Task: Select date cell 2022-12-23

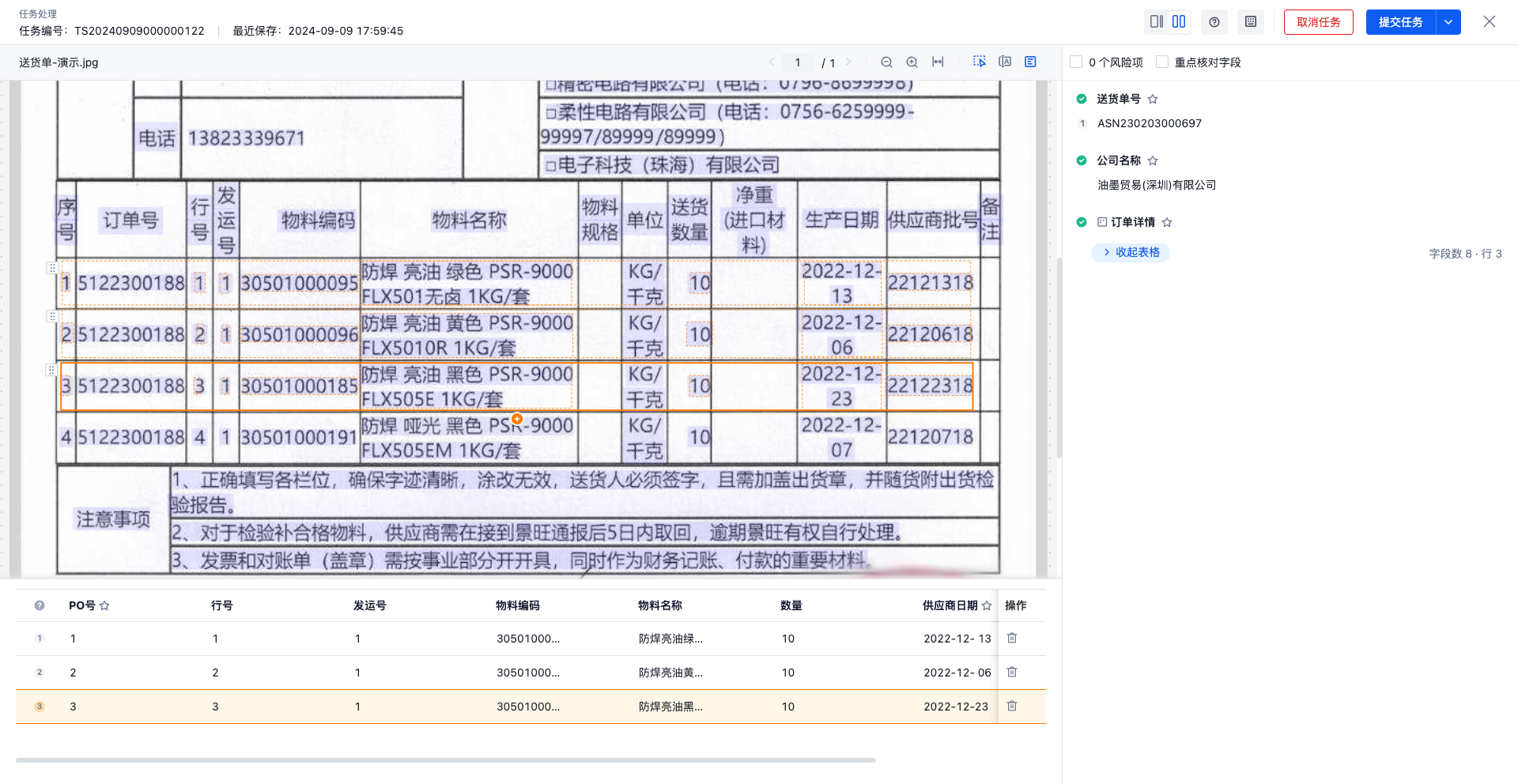Action: [956, 707]
